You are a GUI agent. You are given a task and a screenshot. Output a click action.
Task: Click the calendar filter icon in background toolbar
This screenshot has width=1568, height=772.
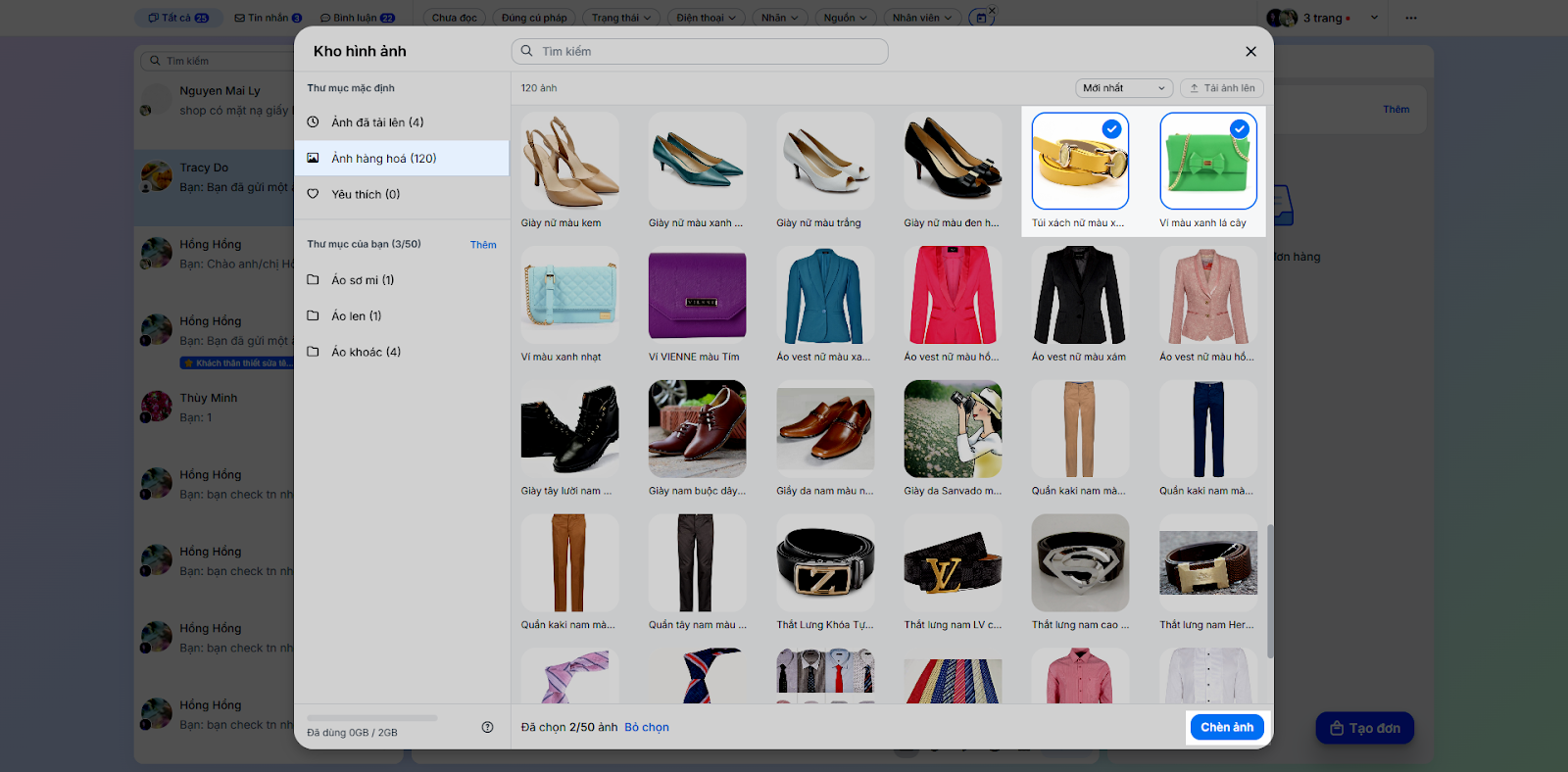tap(981, 18)
